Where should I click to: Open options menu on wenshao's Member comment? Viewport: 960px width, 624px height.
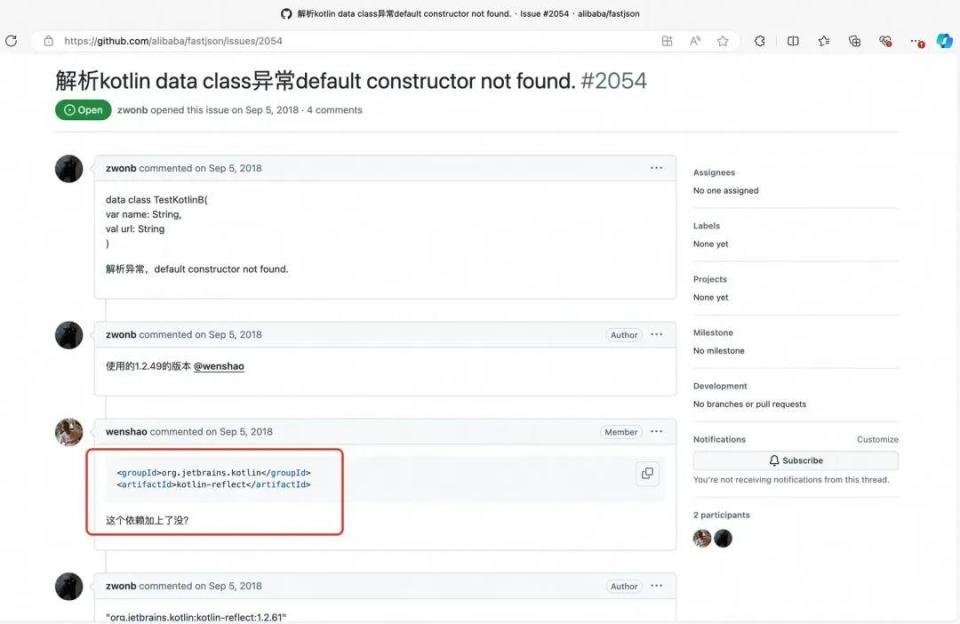tap(656, 432)
